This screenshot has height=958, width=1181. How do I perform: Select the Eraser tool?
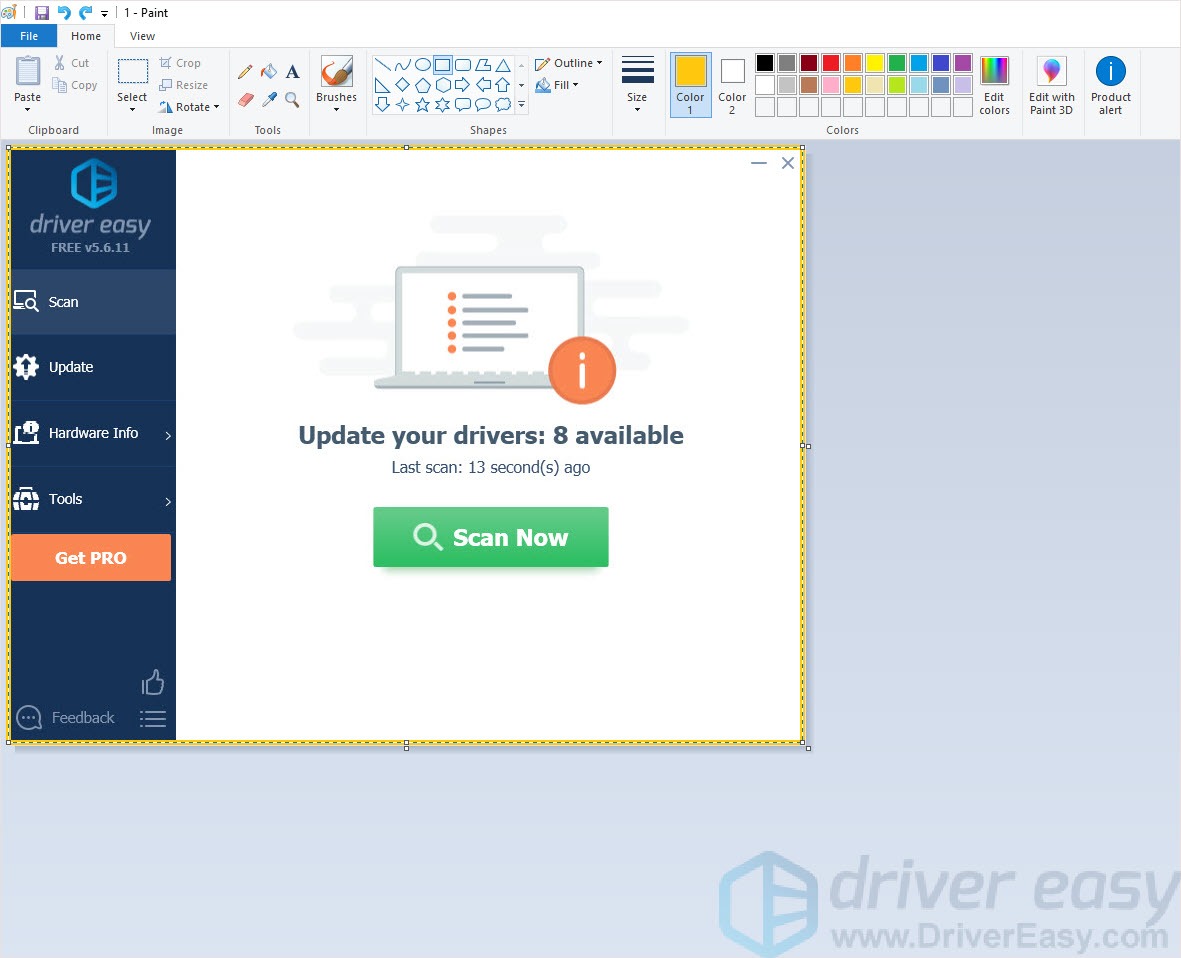(245, 100)
